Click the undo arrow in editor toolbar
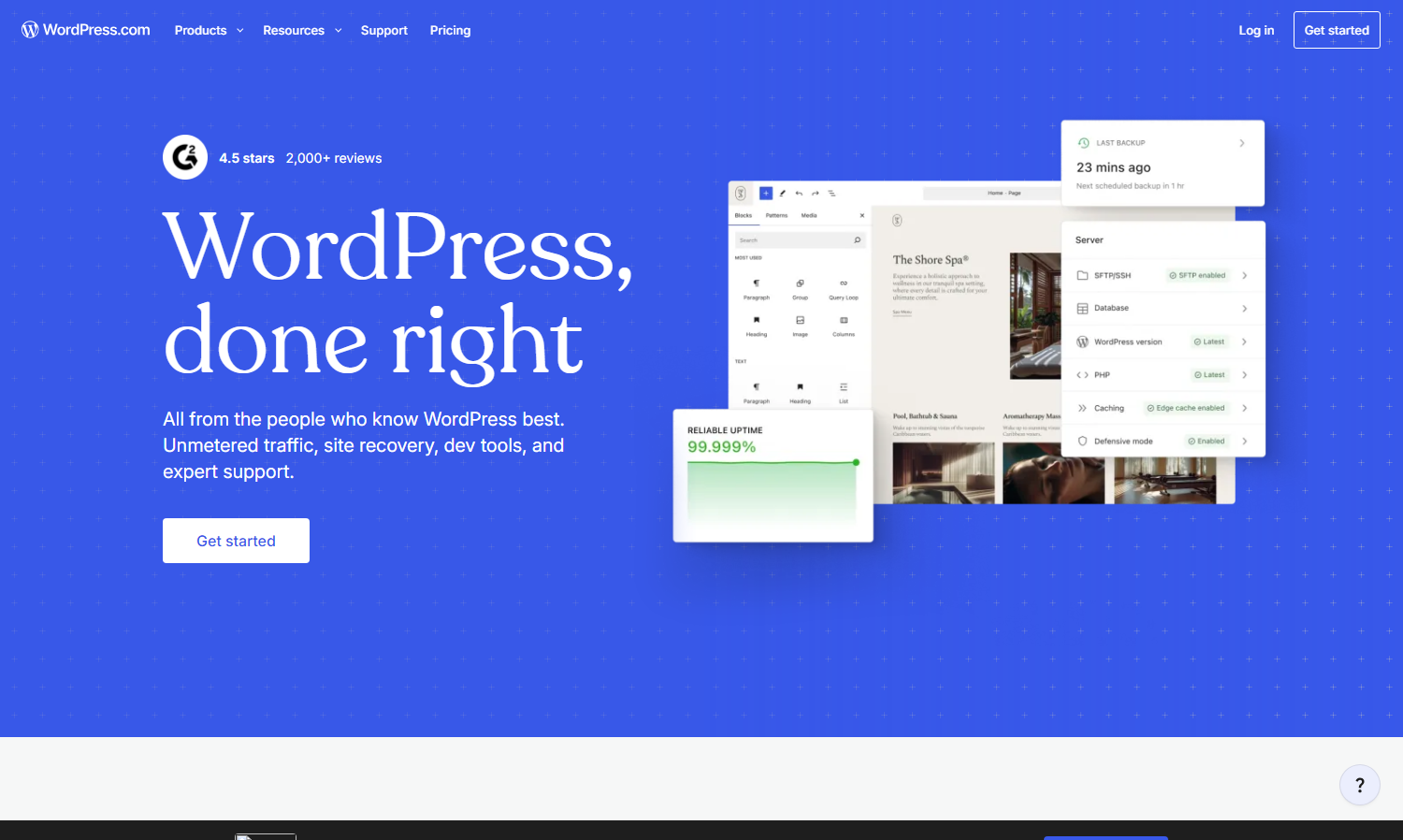 799,193
